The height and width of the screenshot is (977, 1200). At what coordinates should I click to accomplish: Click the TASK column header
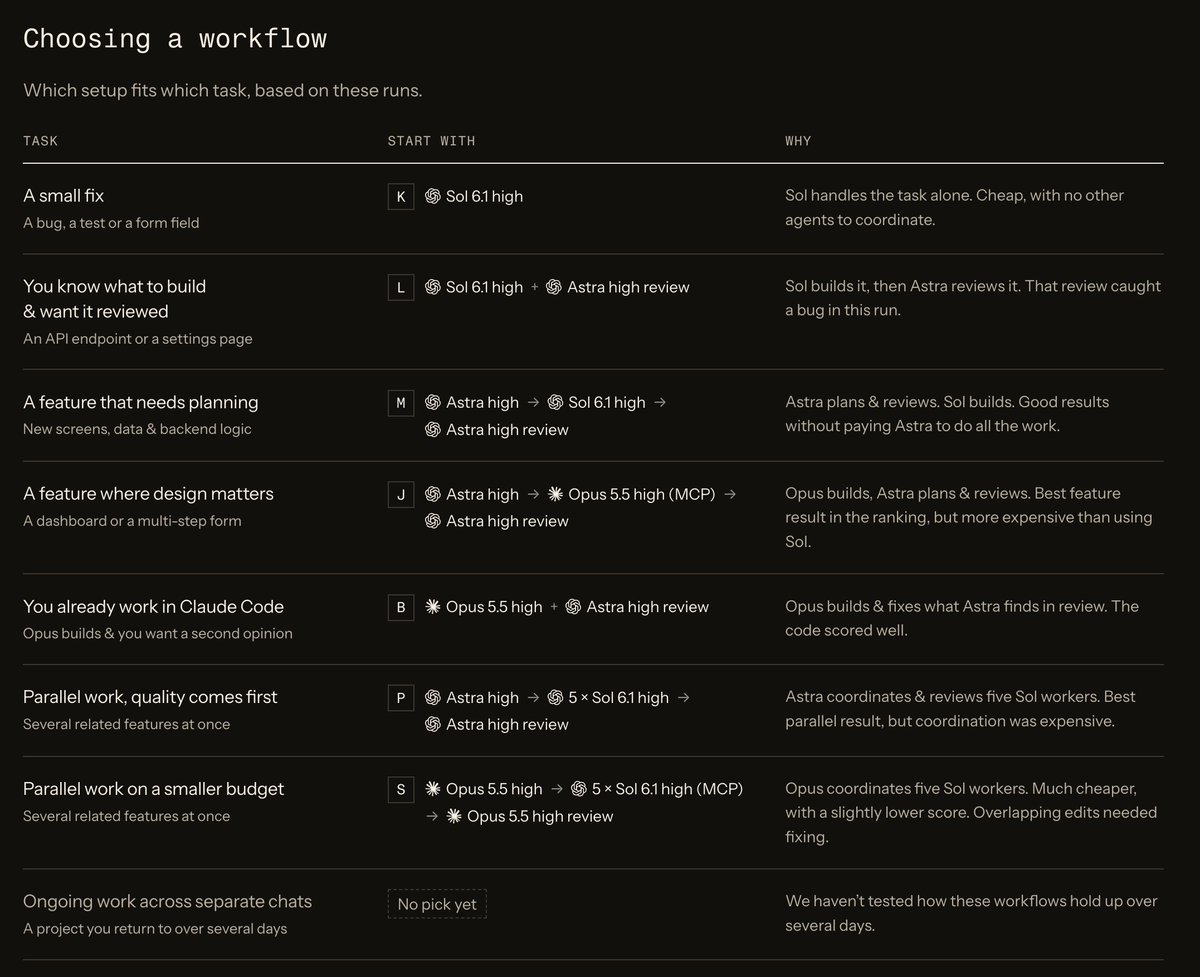point(41,141)
